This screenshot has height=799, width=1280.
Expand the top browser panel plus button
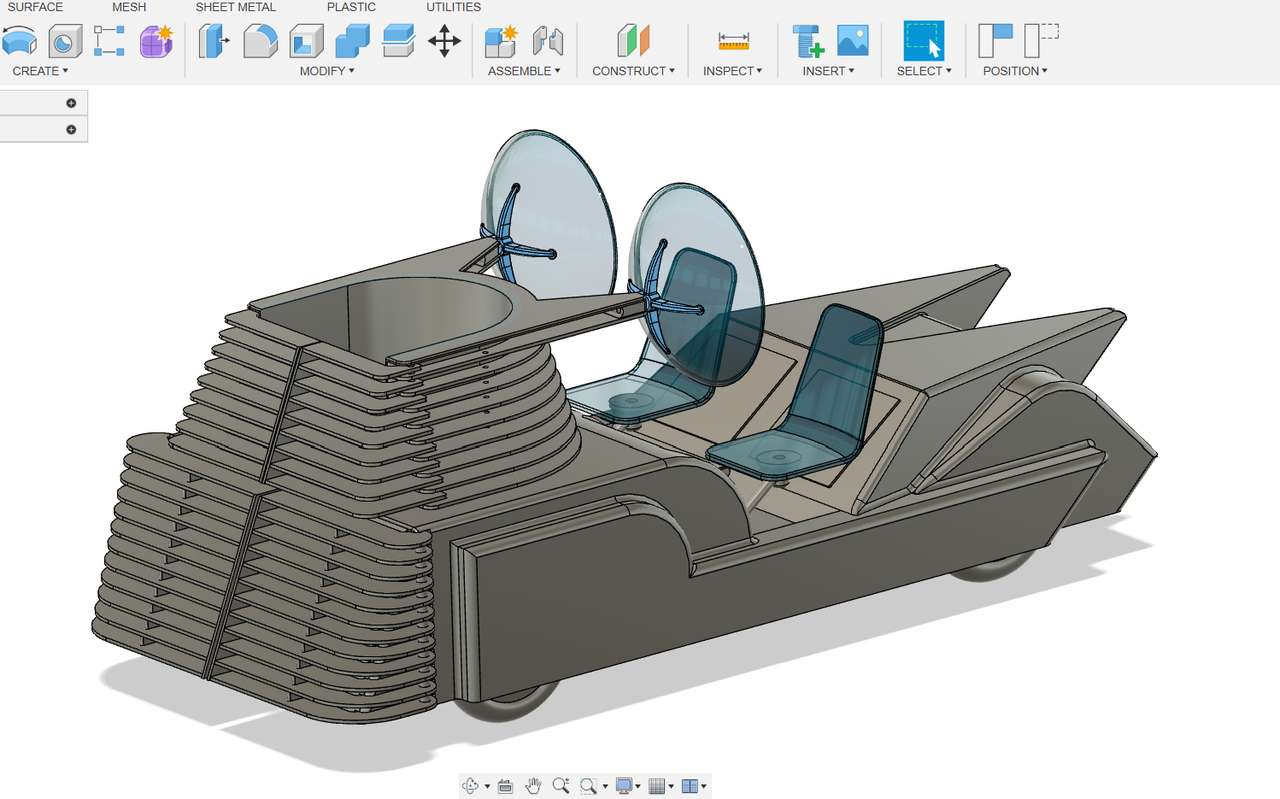70,102
